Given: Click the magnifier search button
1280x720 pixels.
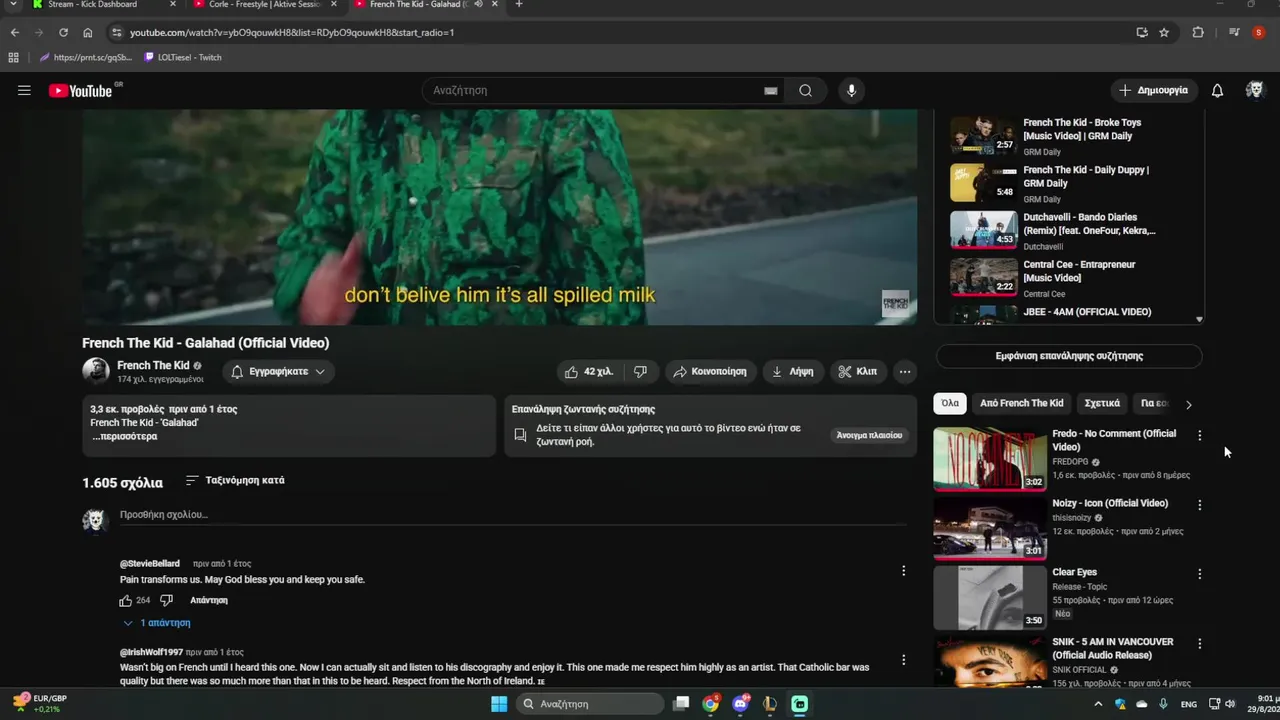Looking at the screenshot, I should [805, 91].
